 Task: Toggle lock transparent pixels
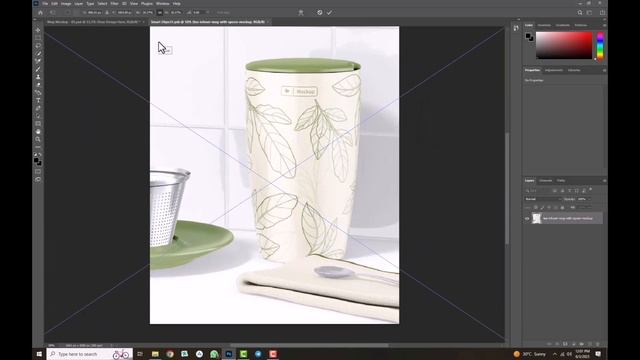(536, 208)
